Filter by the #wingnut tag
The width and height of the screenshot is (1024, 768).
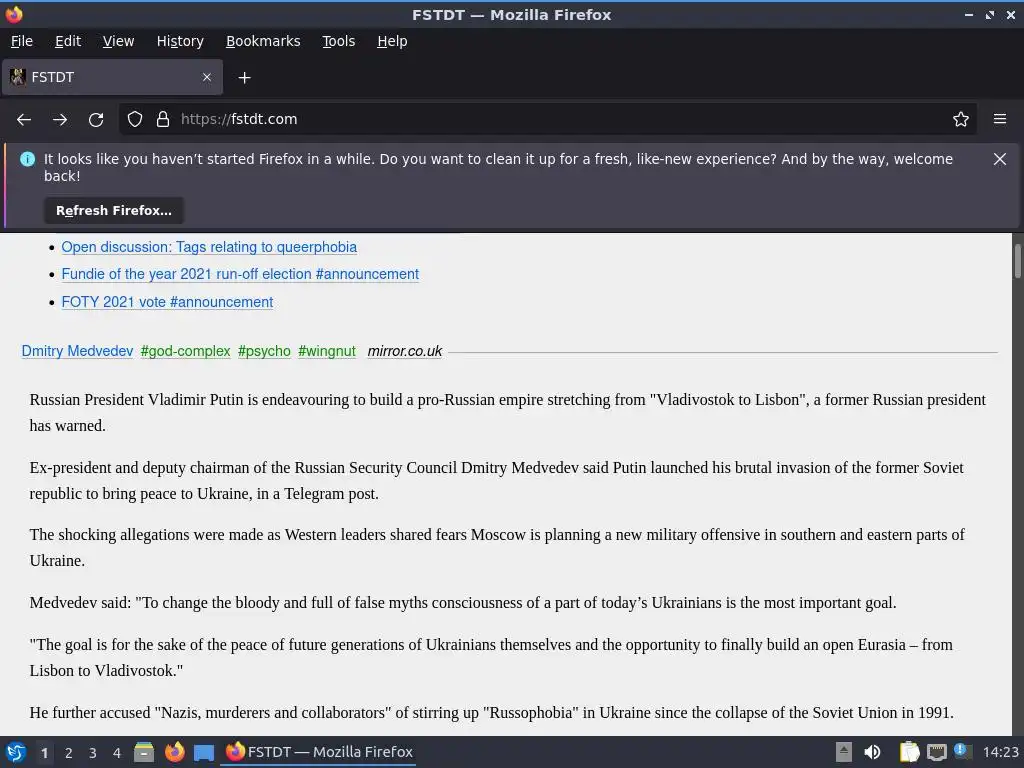point(327,351)
